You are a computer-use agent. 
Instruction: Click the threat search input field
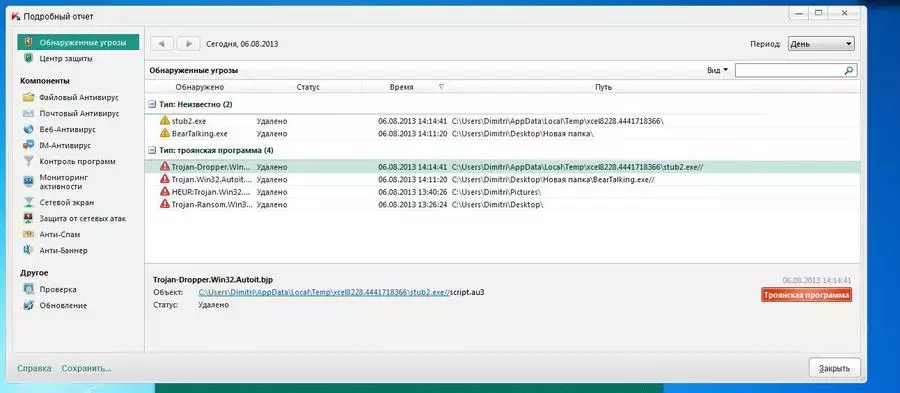[x=789, y=70]
